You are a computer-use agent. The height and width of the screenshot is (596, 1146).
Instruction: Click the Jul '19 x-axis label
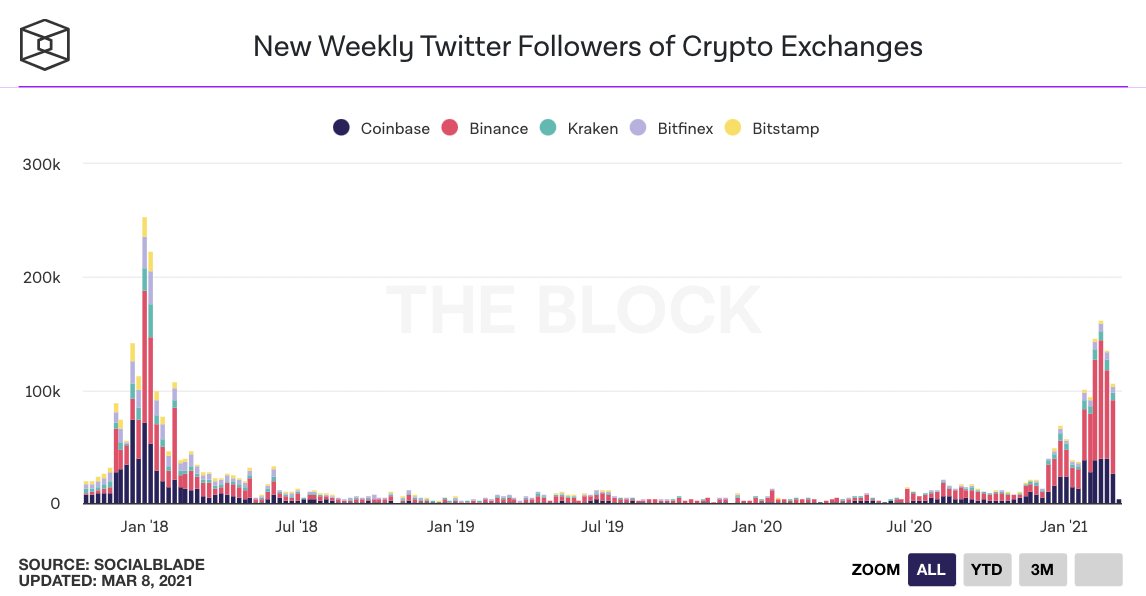tap(602, 525)
